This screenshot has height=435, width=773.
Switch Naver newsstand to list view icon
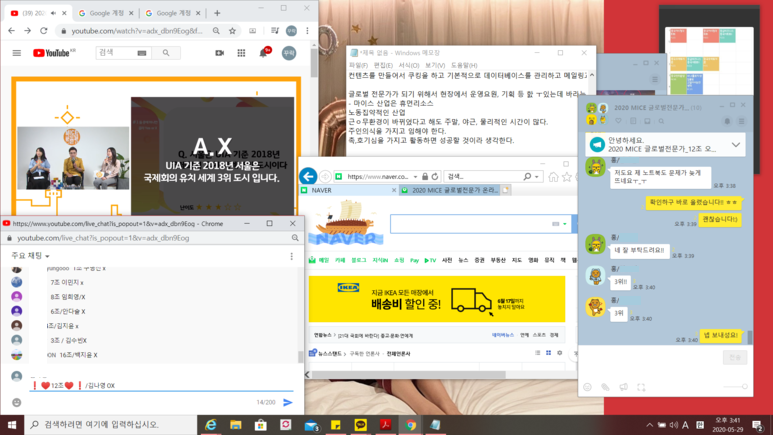(x=537, y=353)
